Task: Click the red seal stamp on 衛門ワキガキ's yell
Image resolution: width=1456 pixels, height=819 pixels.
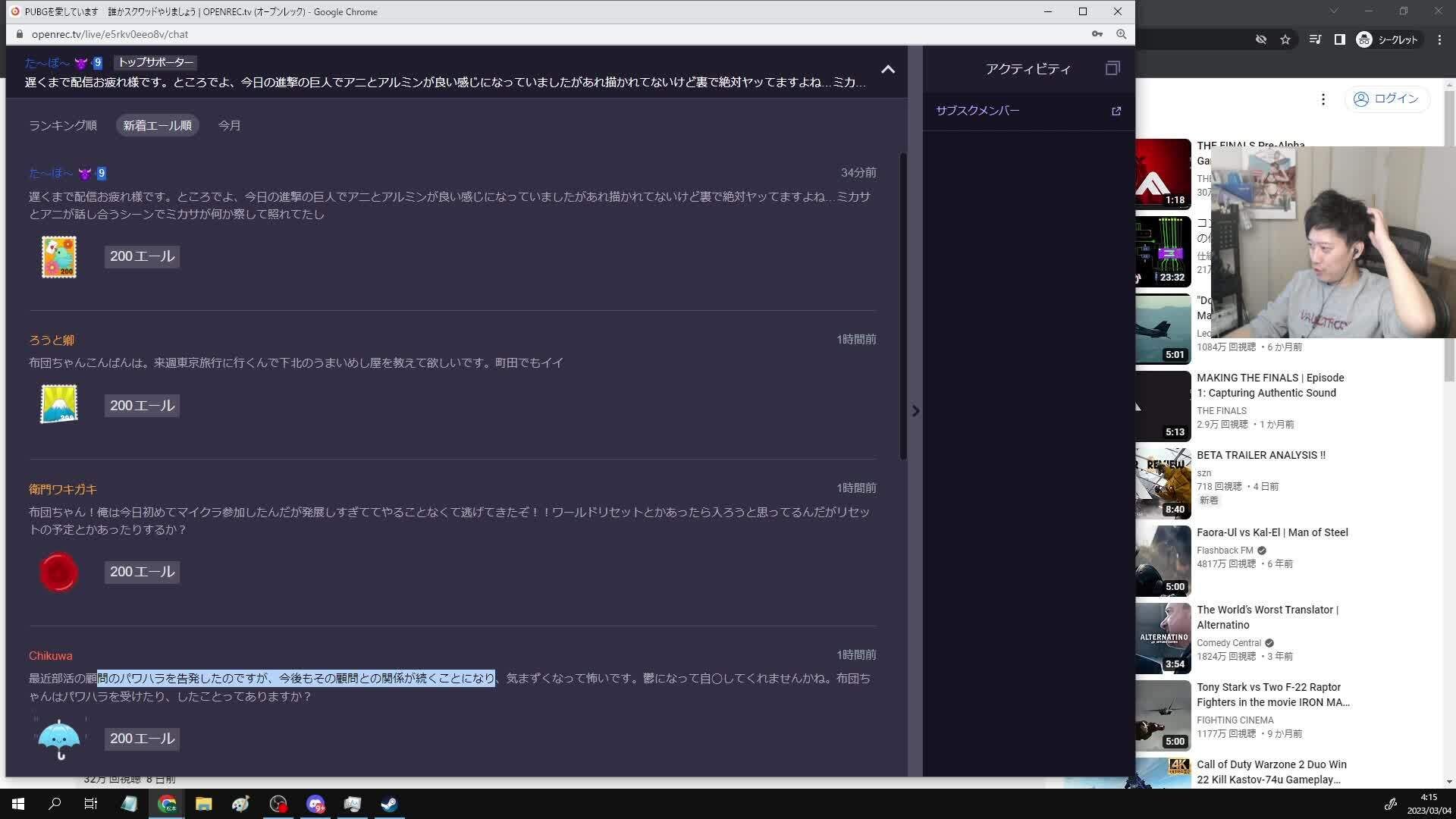Action: point(59,572)
